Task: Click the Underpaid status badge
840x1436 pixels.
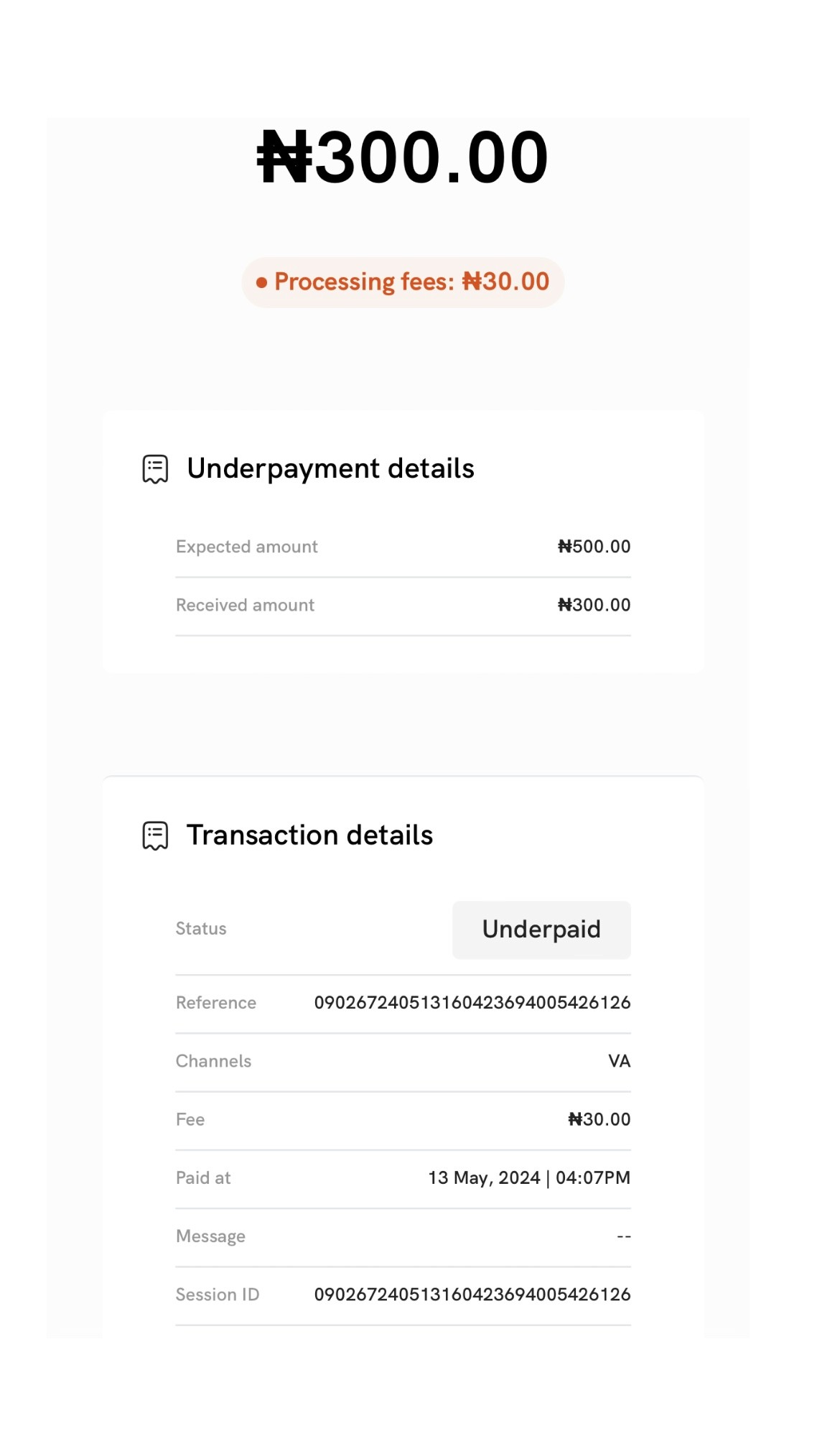Action: [541, 930]
